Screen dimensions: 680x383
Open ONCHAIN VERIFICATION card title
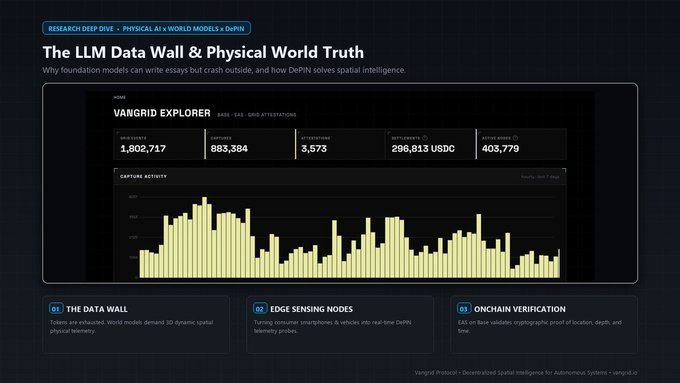click(520, 309)
